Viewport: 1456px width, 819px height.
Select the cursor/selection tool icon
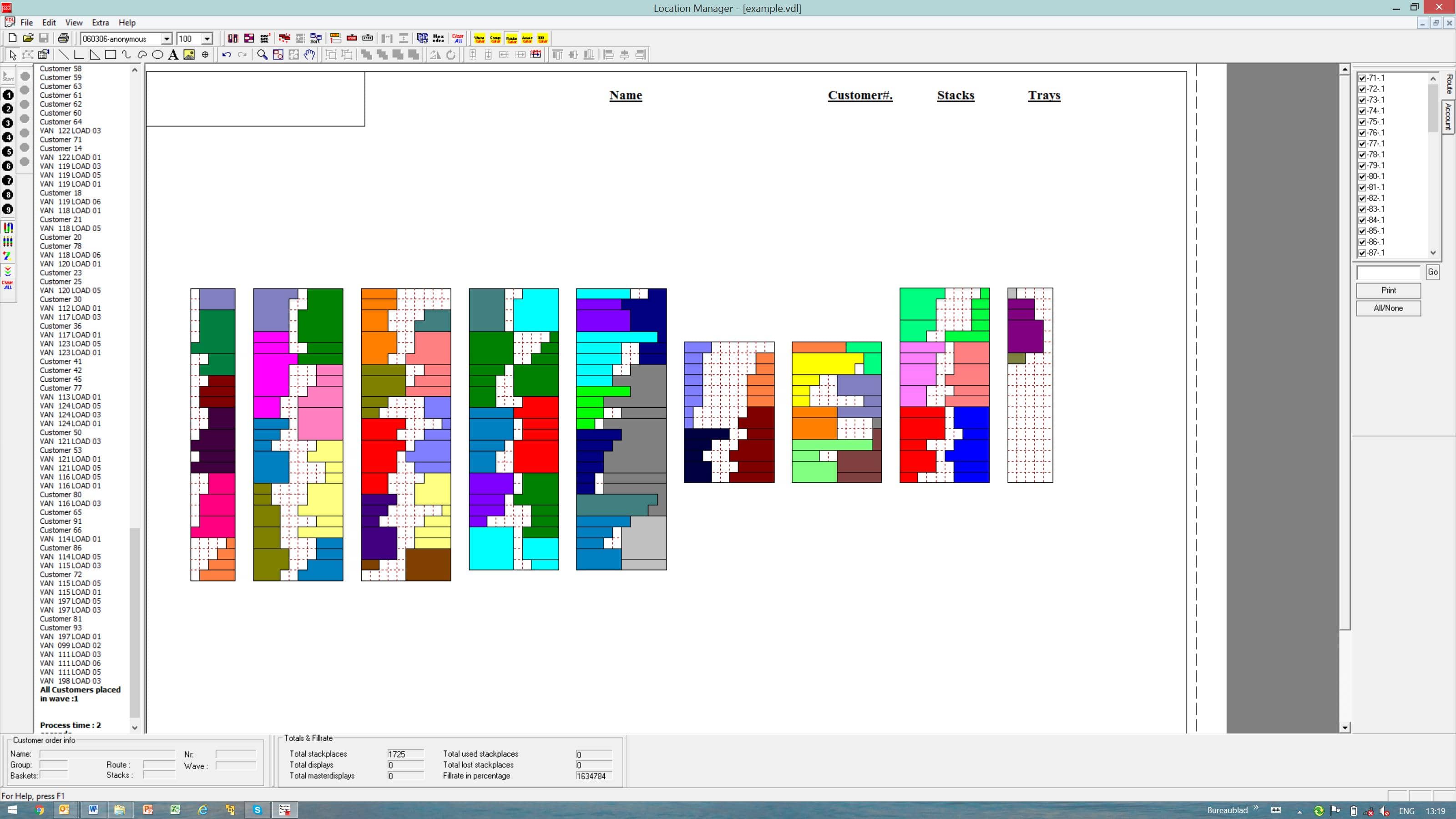coord(10,55)
